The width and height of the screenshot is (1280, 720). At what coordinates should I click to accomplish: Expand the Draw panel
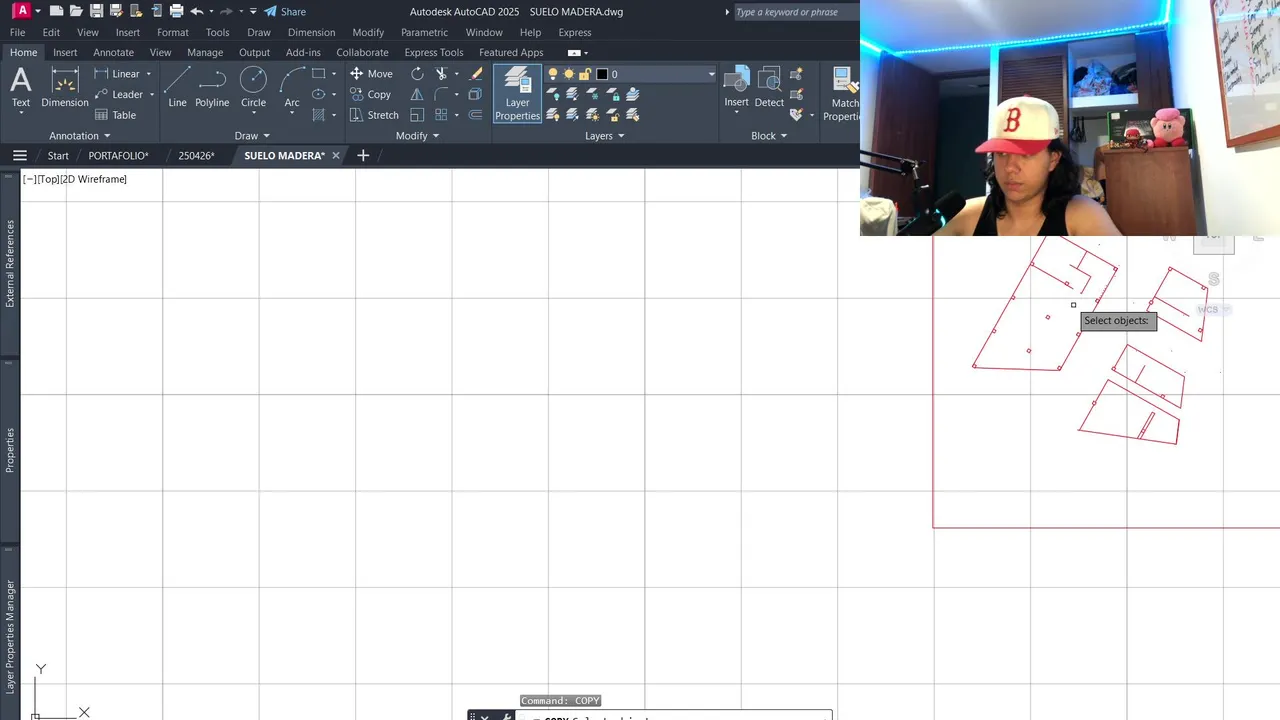point(253,136)
